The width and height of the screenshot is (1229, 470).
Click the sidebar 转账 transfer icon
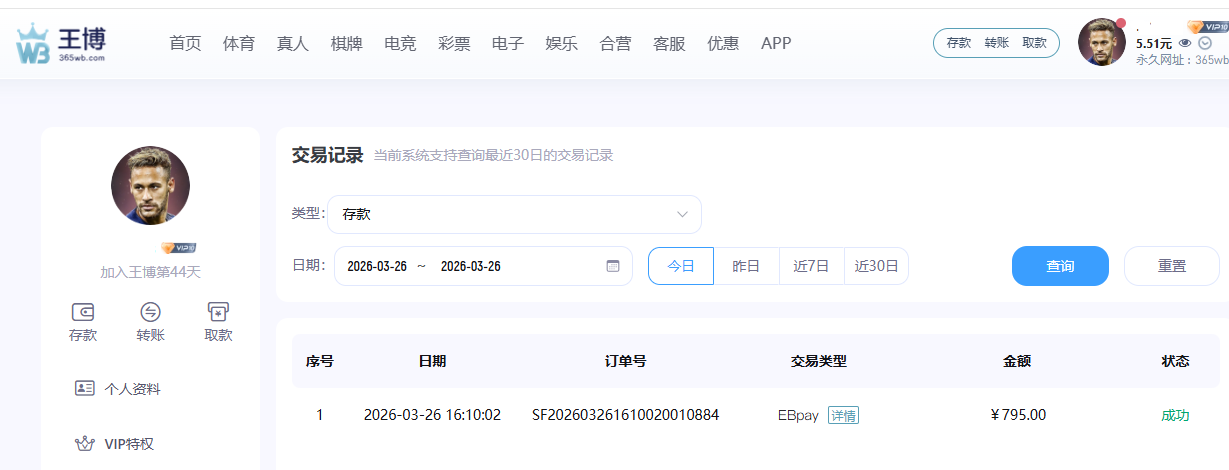(x=150, y=311)
